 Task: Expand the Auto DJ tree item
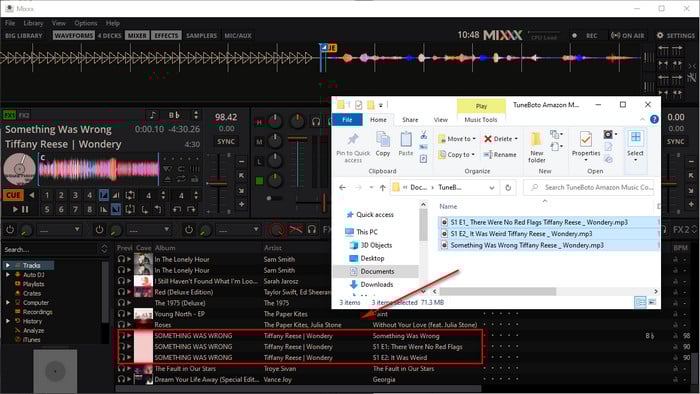coord(8,274)
